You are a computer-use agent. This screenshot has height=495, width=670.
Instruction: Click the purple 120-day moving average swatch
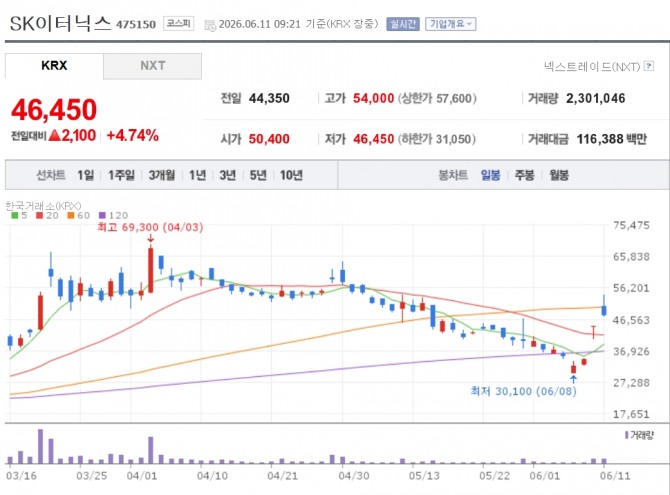(102, 215)
